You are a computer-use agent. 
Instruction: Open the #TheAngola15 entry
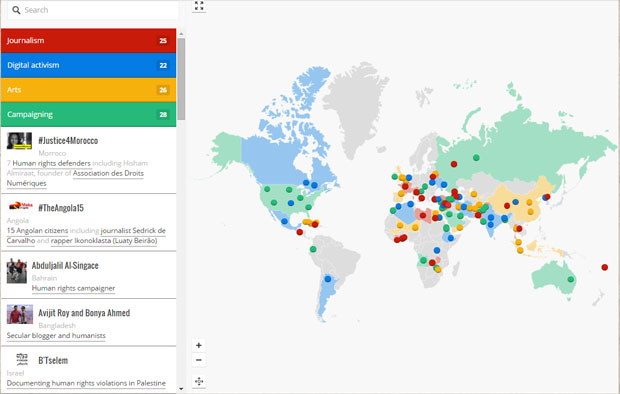pyautogui.click(x=89, y=222)
